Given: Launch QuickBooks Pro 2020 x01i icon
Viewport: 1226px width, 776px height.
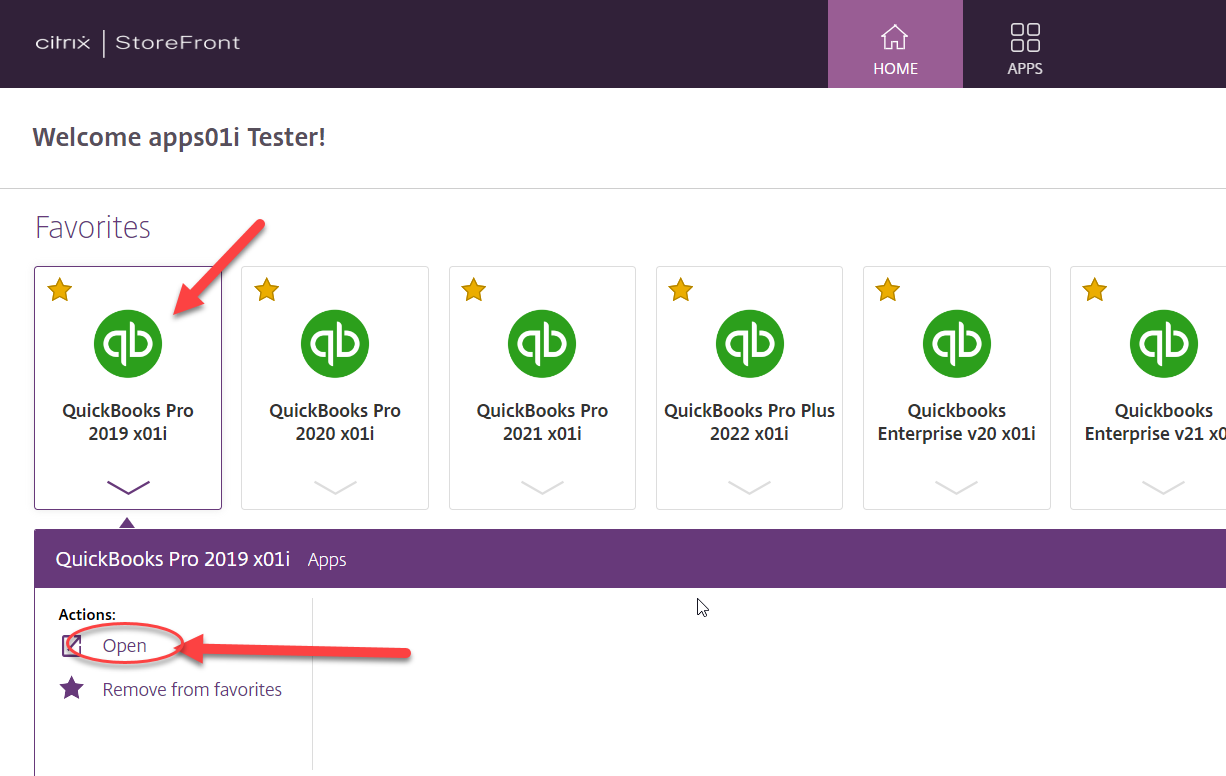Looking at the screenshot, I should pos(335,344).
